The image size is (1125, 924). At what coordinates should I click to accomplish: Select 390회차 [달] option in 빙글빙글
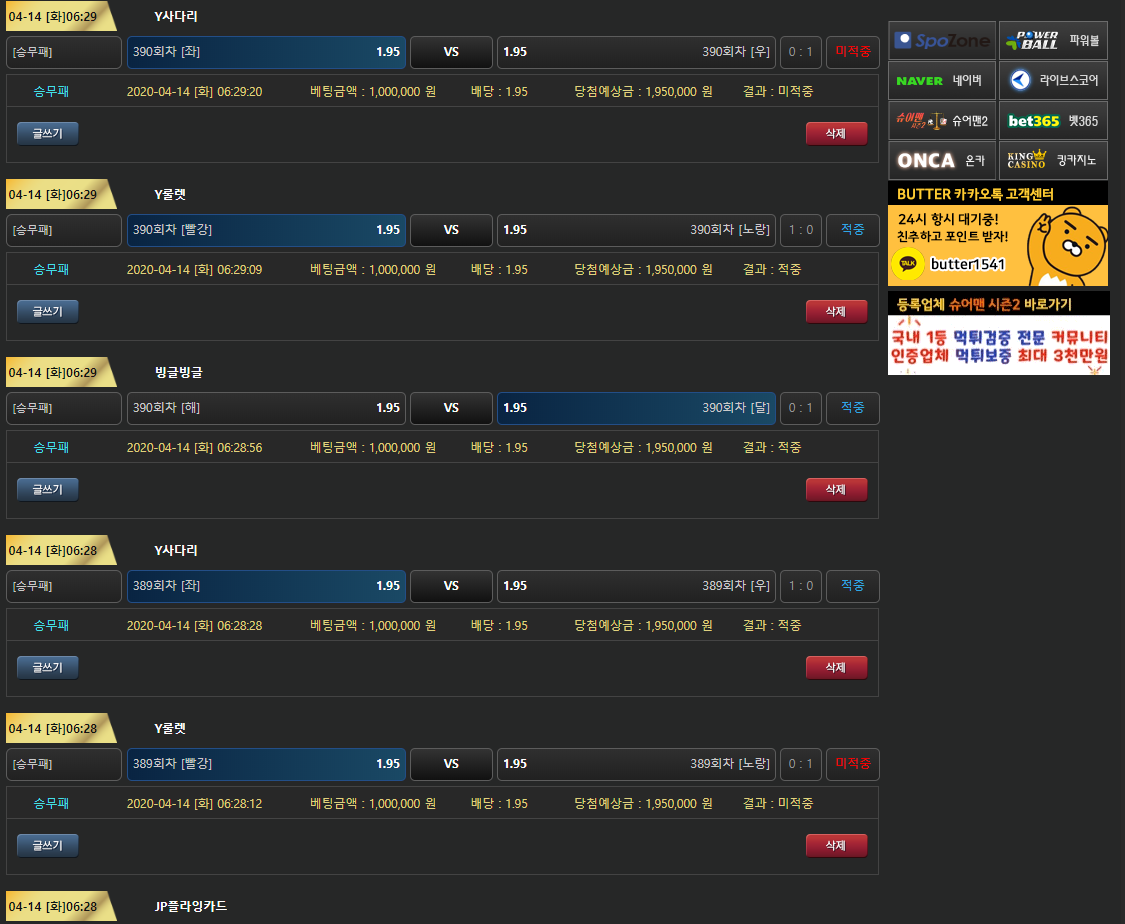636,408
